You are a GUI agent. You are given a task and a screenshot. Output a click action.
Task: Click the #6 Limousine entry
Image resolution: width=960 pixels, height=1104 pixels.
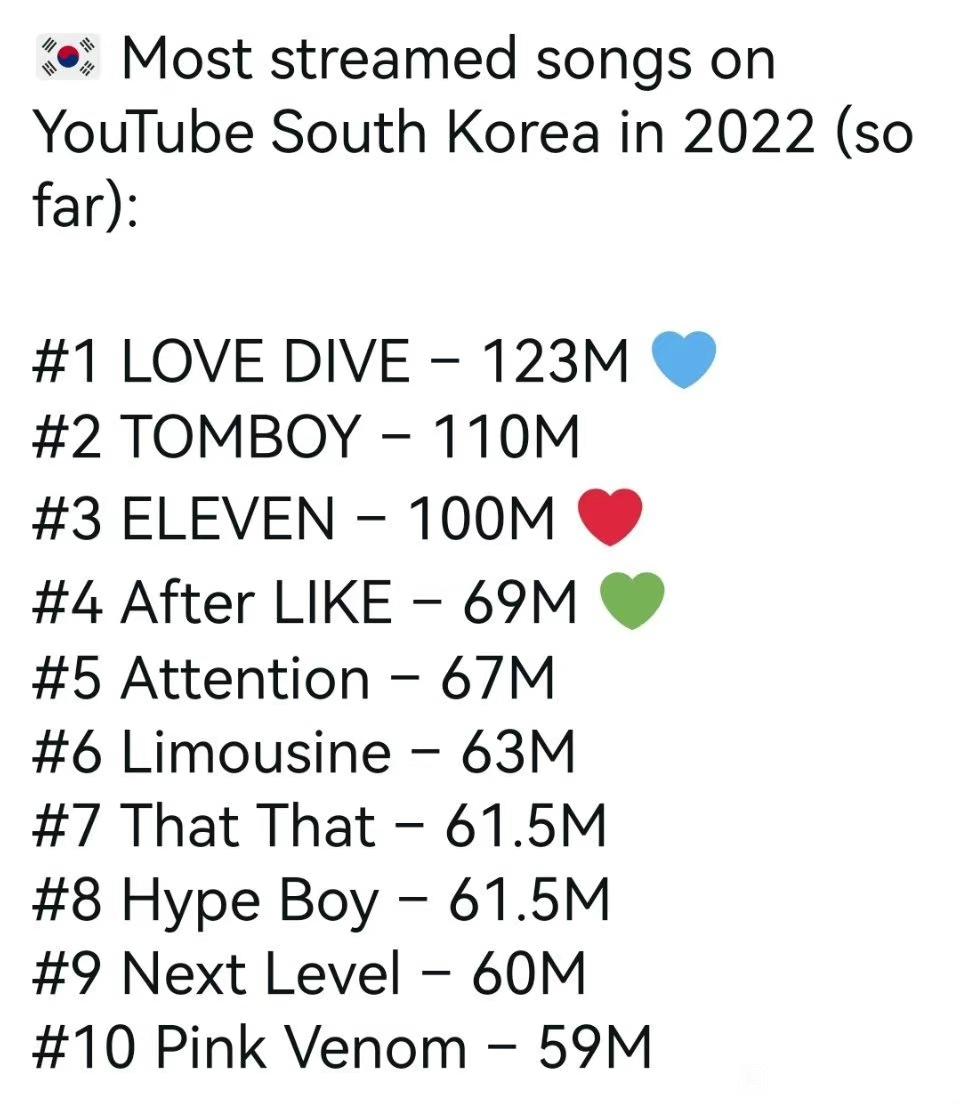[x=304, y=752]
